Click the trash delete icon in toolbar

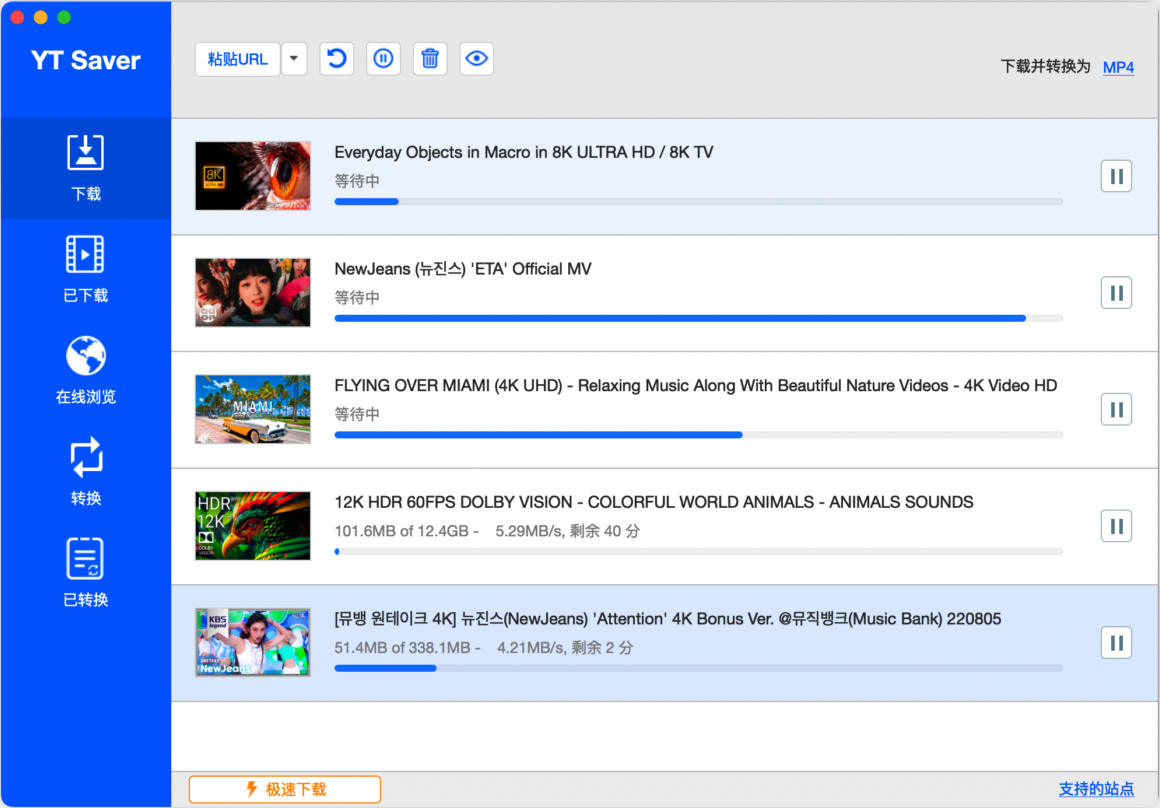[430, 58]
